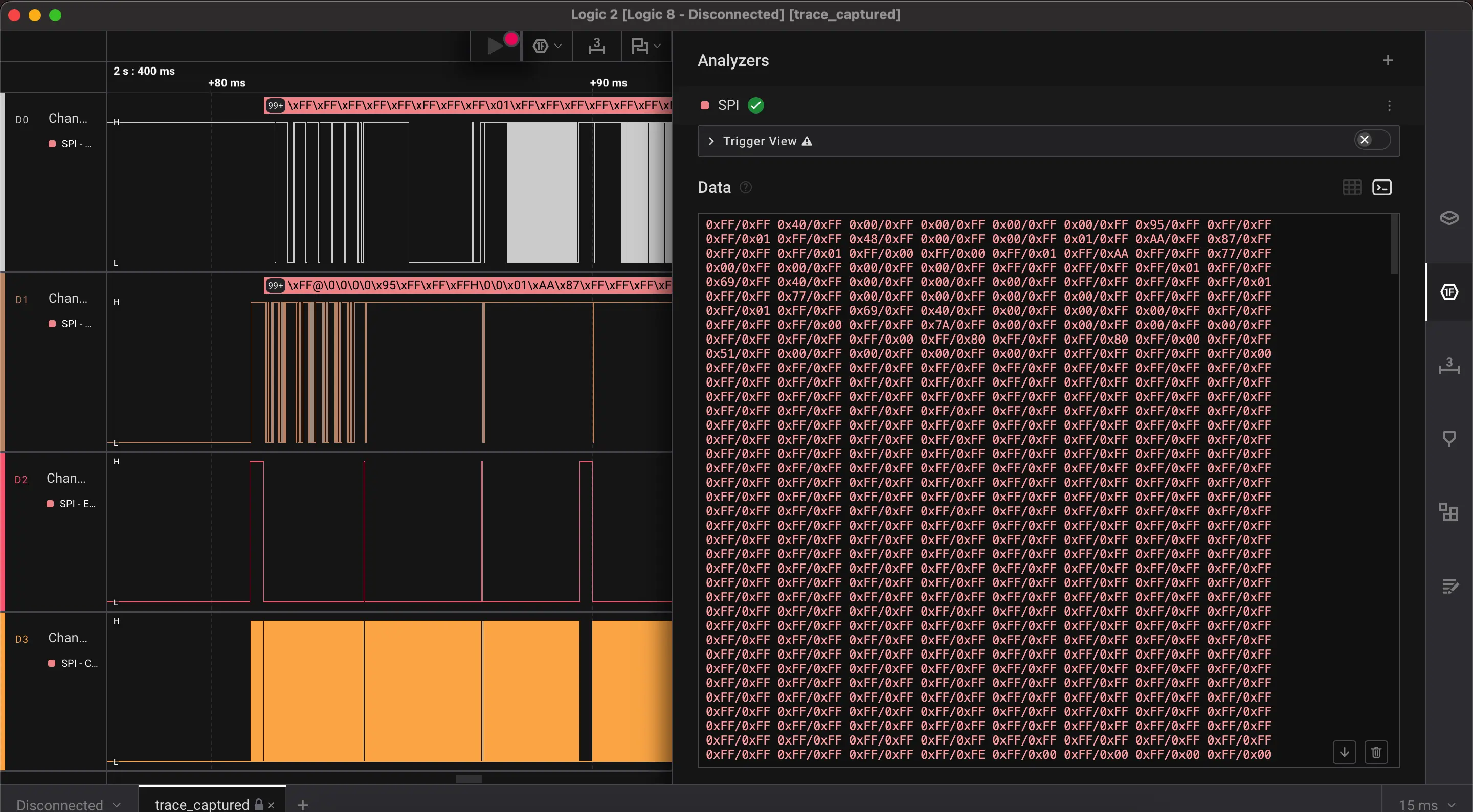Image resolution: width=1473 pixels, height=812 pixels.
Task: Click the green SPI analyzer status checkmark
Action: point(756,105)
